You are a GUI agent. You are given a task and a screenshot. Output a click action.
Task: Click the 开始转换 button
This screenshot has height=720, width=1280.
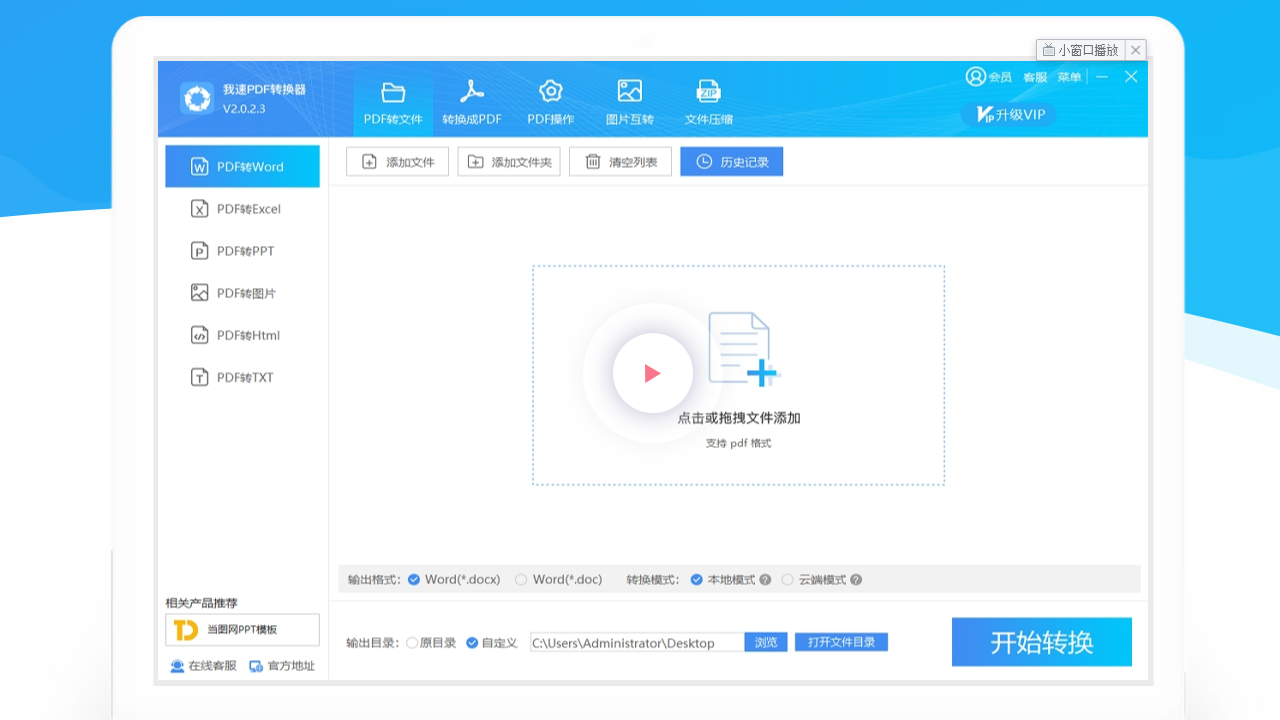(1041, 642)
